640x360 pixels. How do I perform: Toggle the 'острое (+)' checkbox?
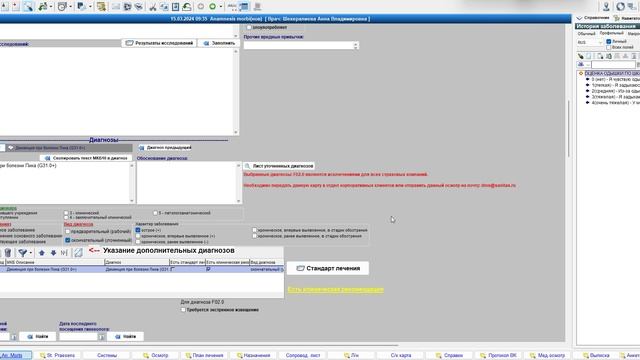[x=138, y=230]
